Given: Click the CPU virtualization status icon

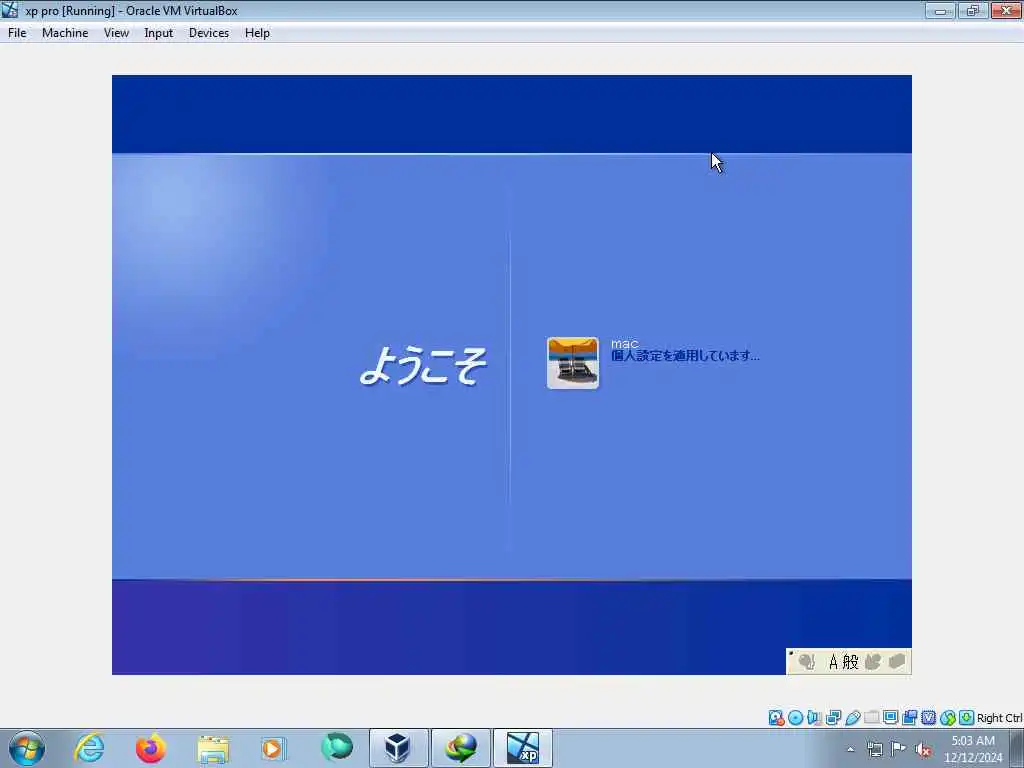Looking at the screenshot, I should coord(928,718).
